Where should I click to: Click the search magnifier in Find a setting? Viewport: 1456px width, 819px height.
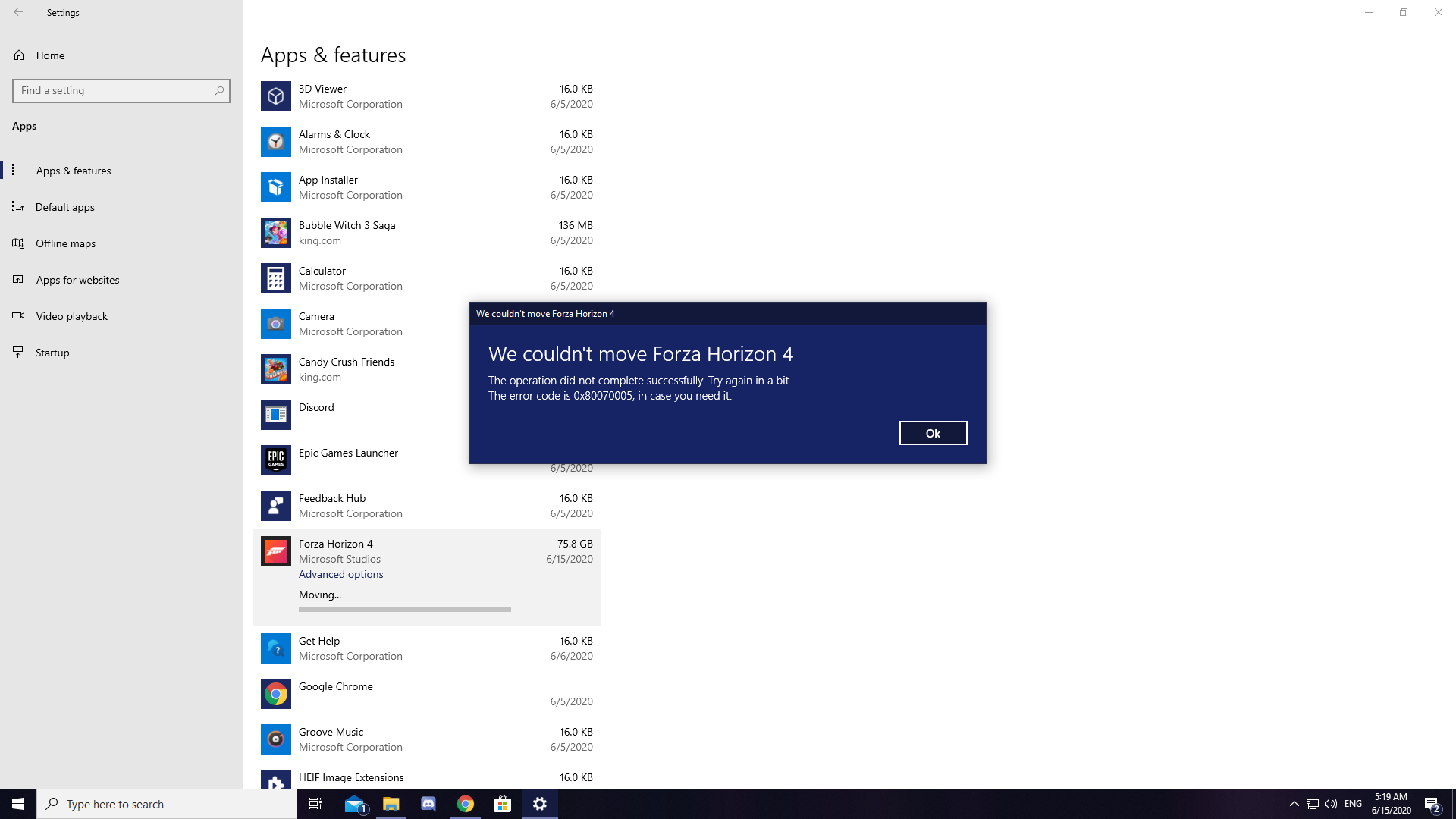[x=219, y=90]
